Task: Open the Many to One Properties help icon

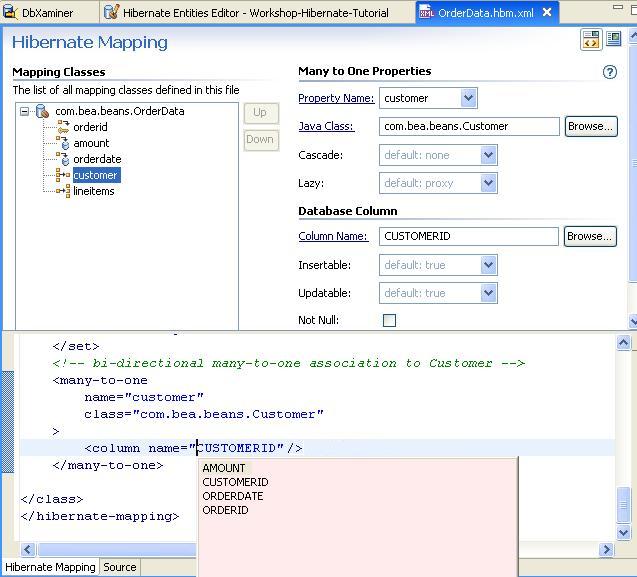Action: pos(609,72)
